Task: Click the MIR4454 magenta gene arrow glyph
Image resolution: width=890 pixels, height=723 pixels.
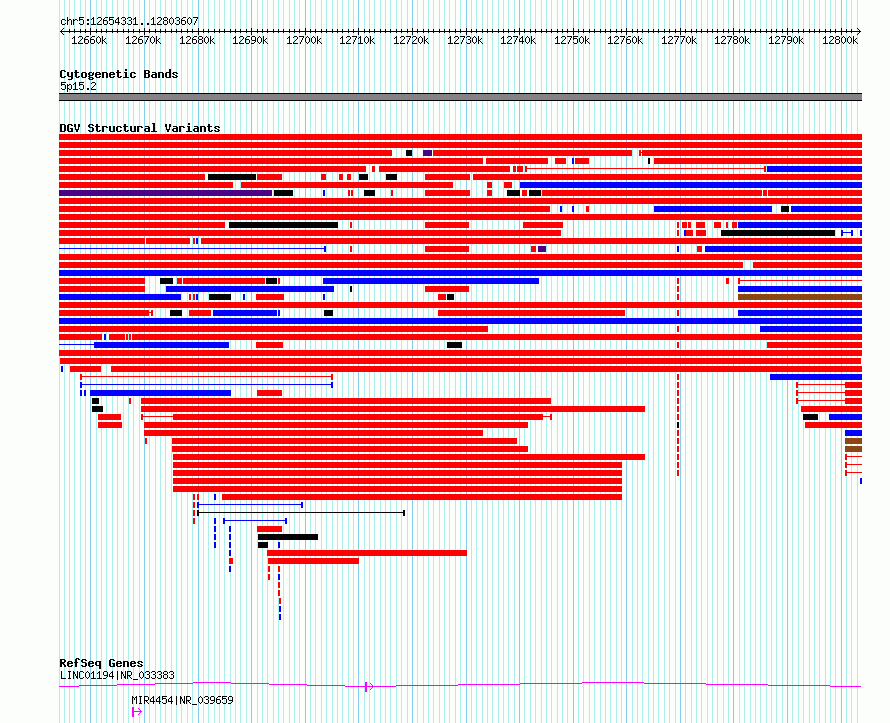Action: click(x=137, y=712)
